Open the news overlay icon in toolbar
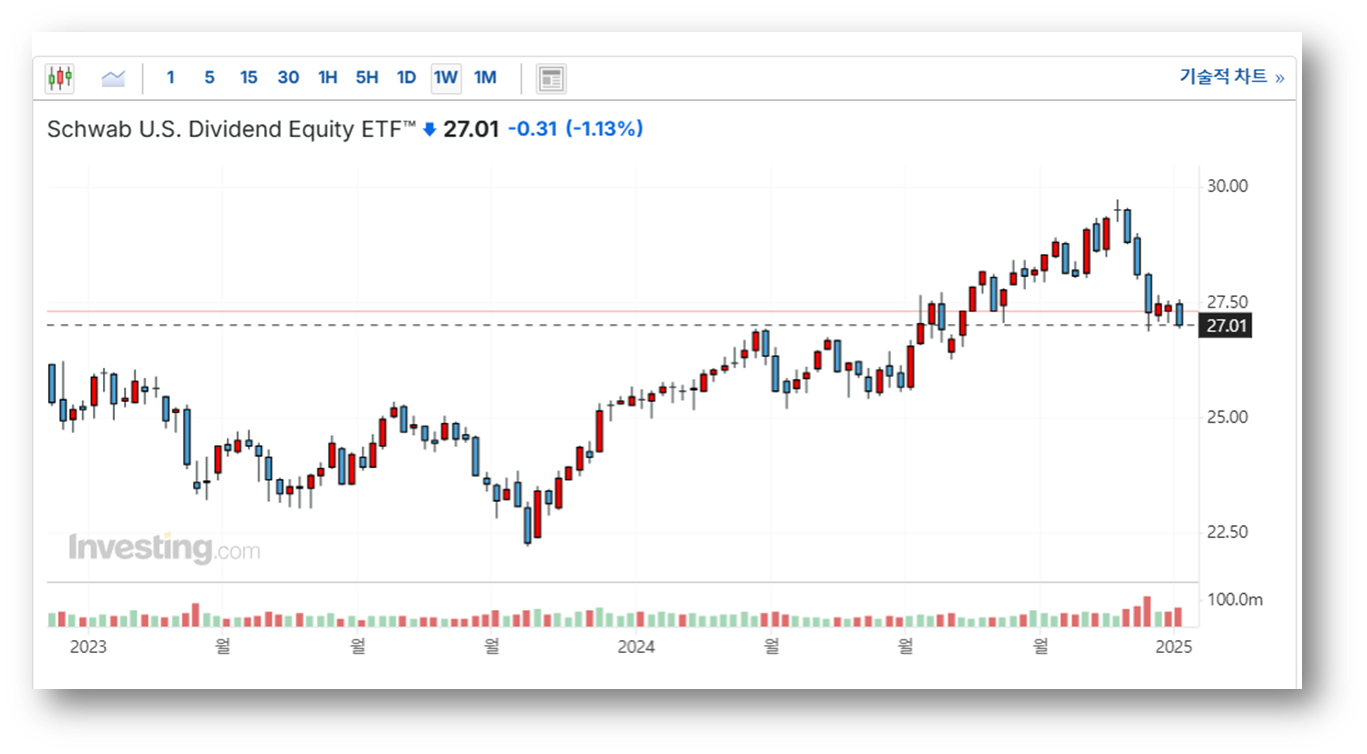The image size is (1367, 754). (551, 78)
